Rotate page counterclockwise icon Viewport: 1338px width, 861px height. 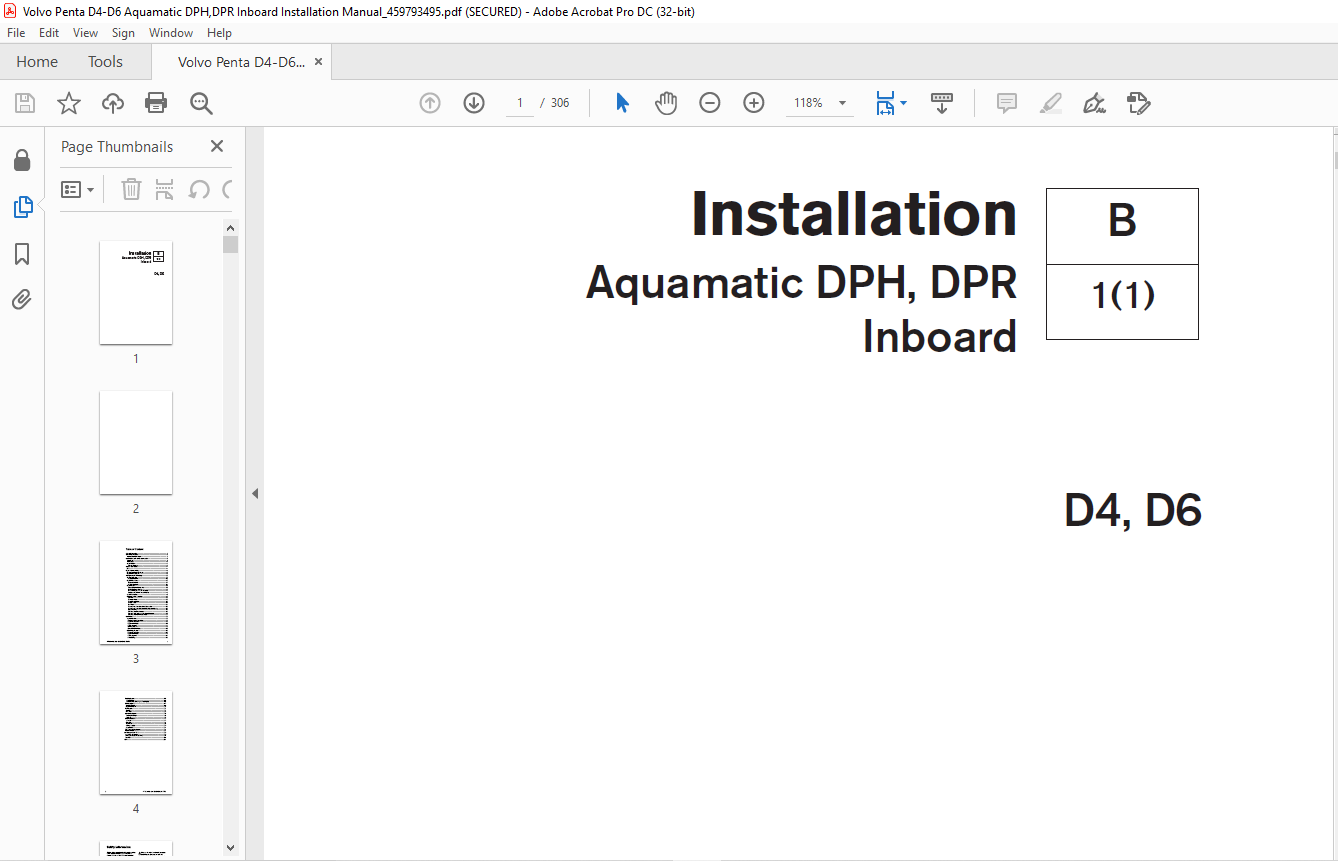[x=199, y=189]
